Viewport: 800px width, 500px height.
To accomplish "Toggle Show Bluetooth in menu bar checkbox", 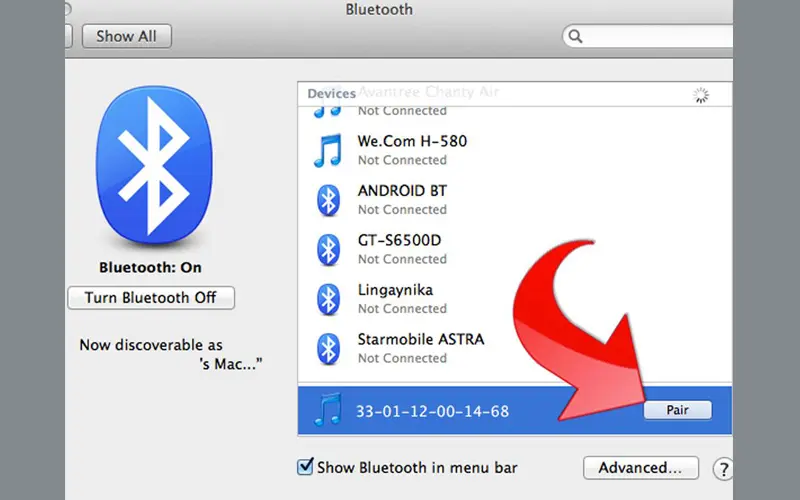I will coord(305,466).
